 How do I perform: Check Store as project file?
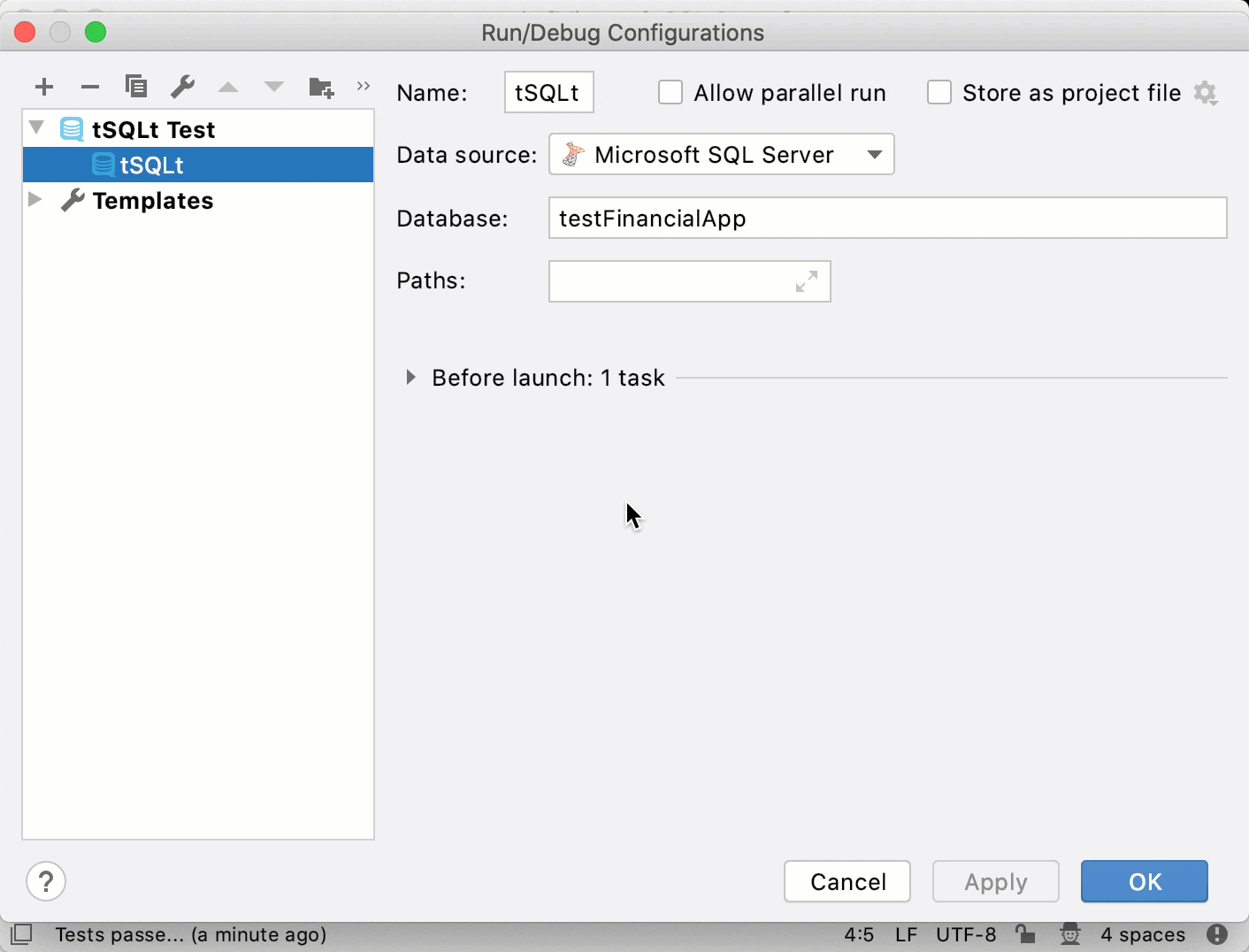point(939,92)
